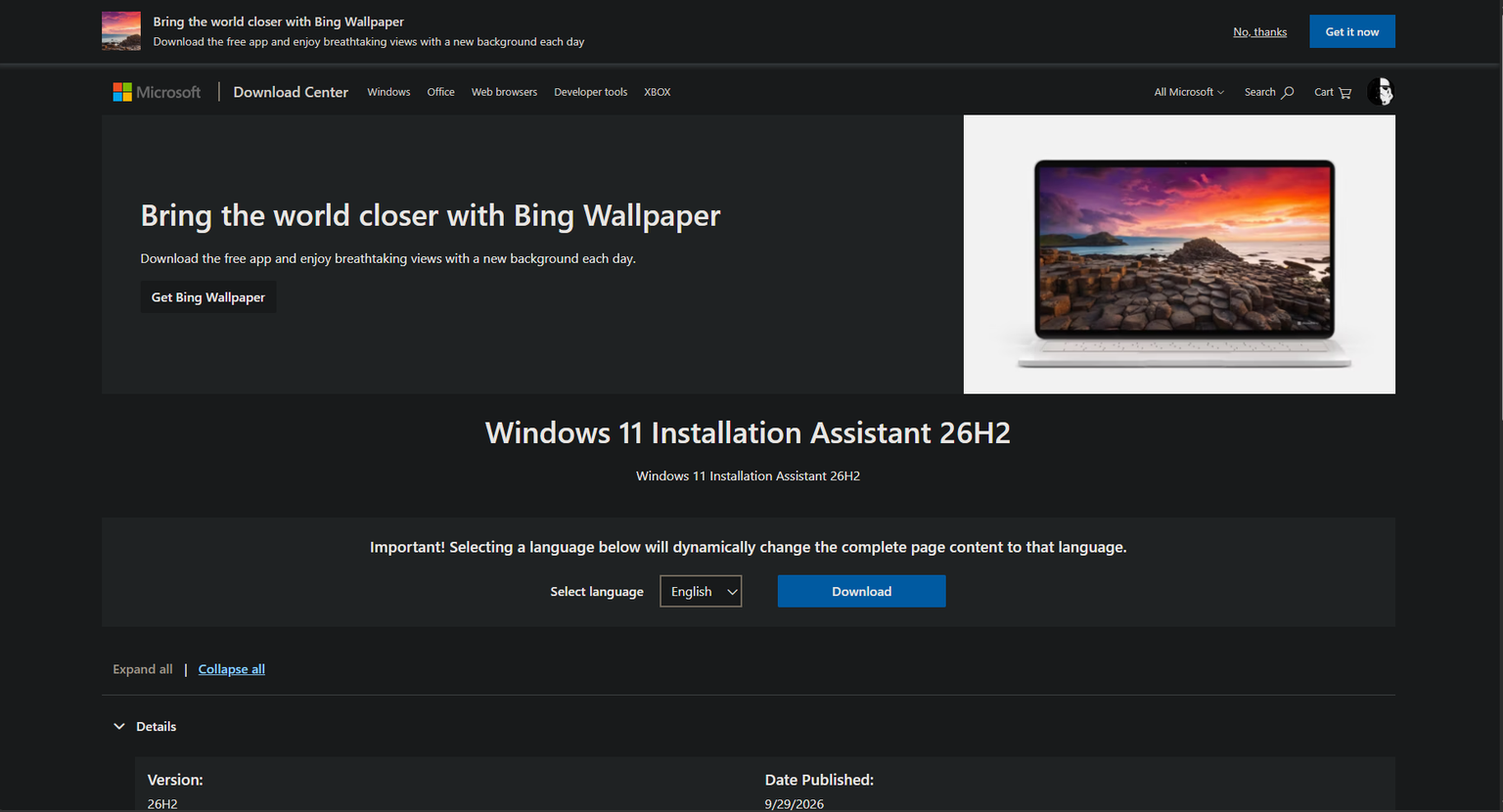This screenshot has height=812, width=1503.
Task: Click the Version: label
Action: (175, 780)
